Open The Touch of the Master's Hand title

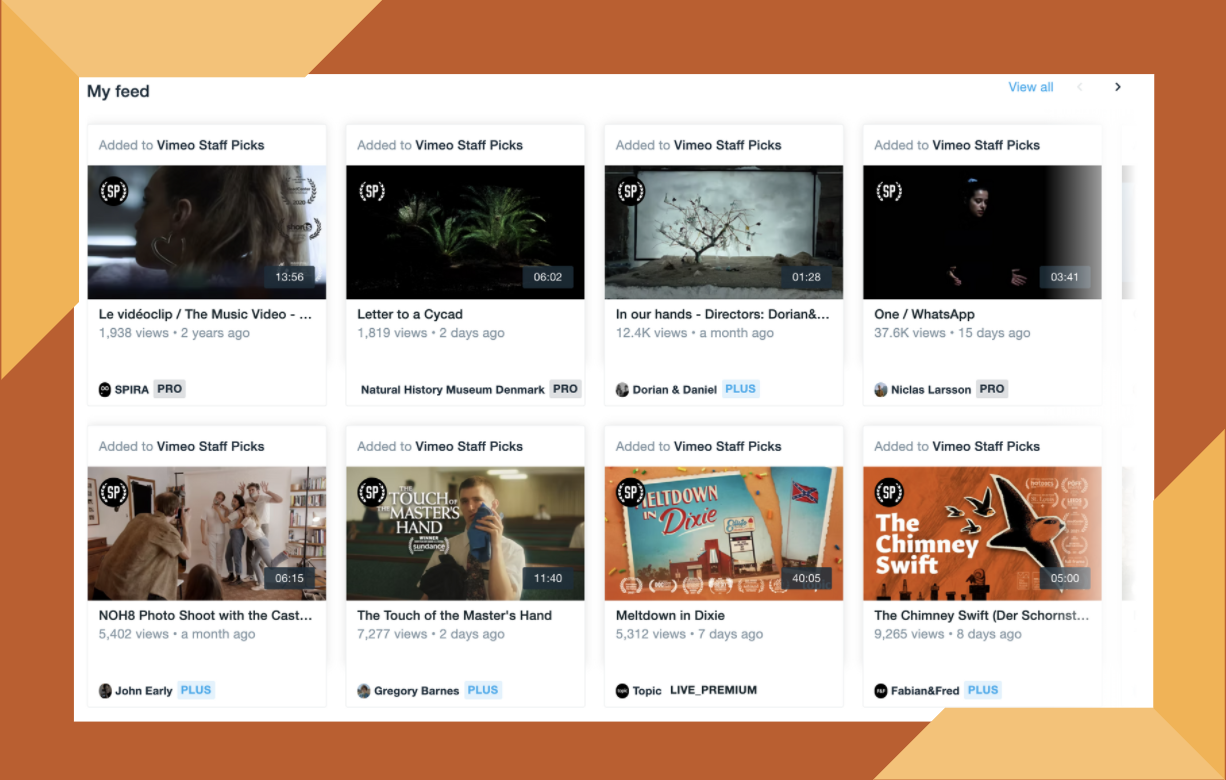coord(454,615)
